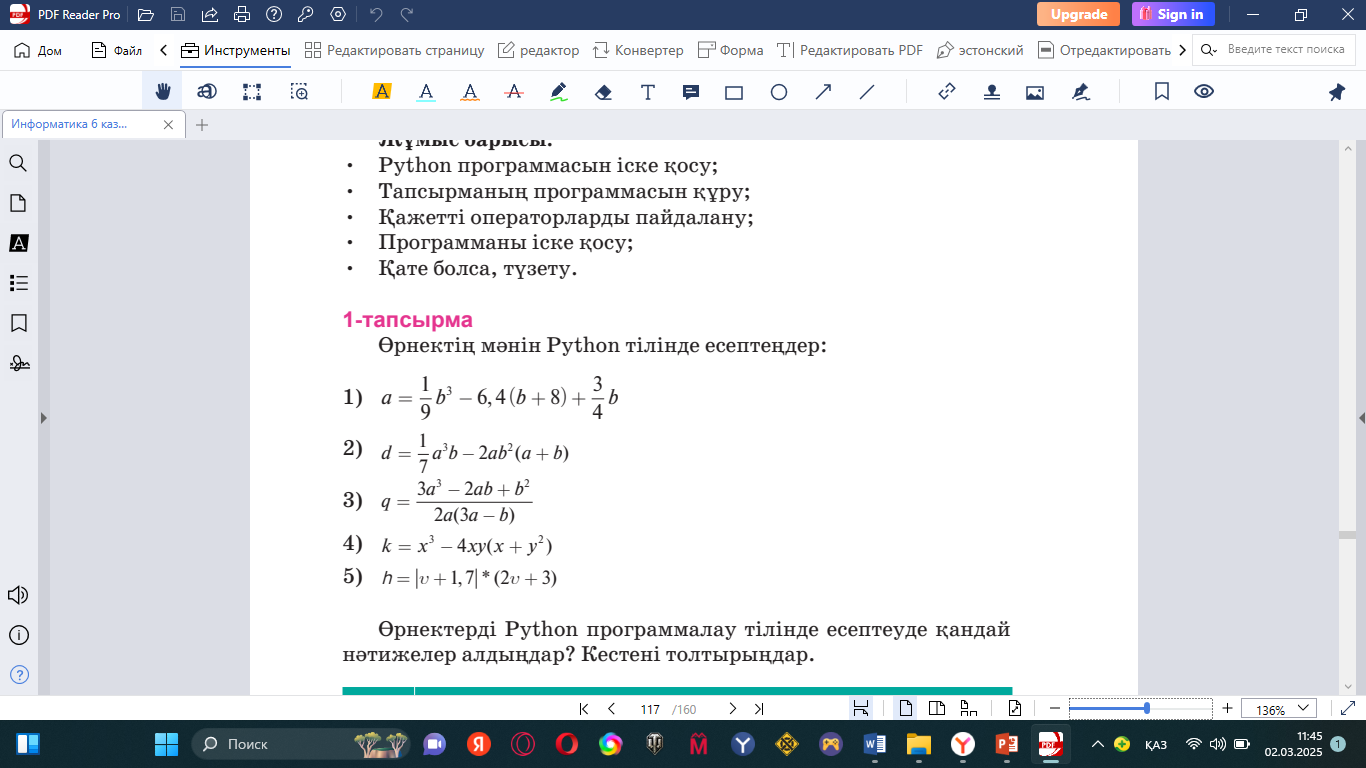Screen dimensions: 1366x768
Task: Click the read-aloud speaker icon in sidebar
Action: (18, 596)
